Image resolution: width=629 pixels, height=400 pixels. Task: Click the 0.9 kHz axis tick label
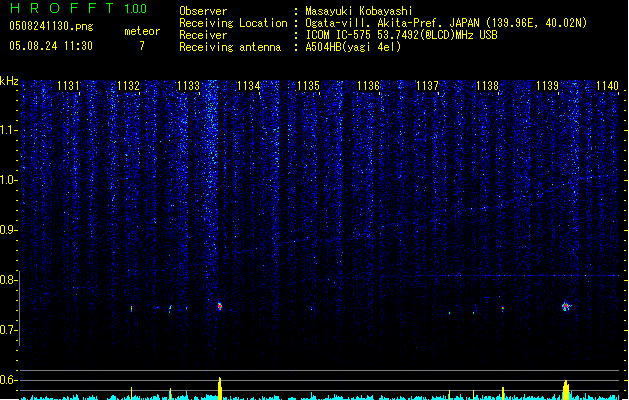click(x=8, y=230)
